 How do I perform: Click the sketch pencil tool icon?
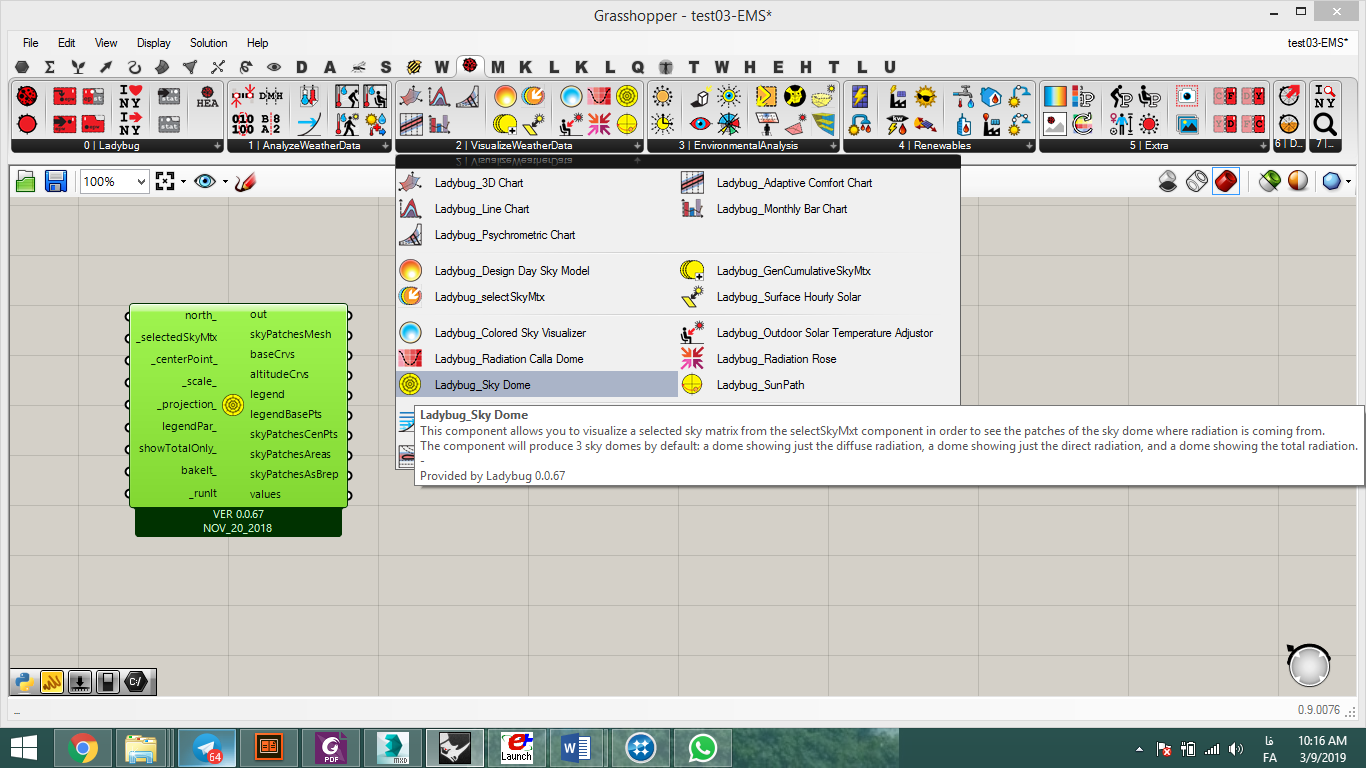point(246,182)
